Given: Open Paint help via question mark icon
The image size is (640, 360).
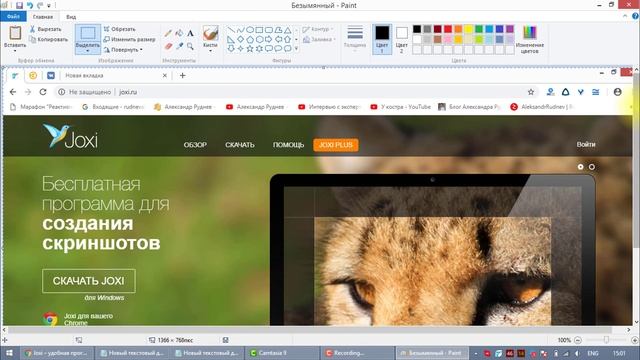Looking at the screenshot, I should click(635, 16).
